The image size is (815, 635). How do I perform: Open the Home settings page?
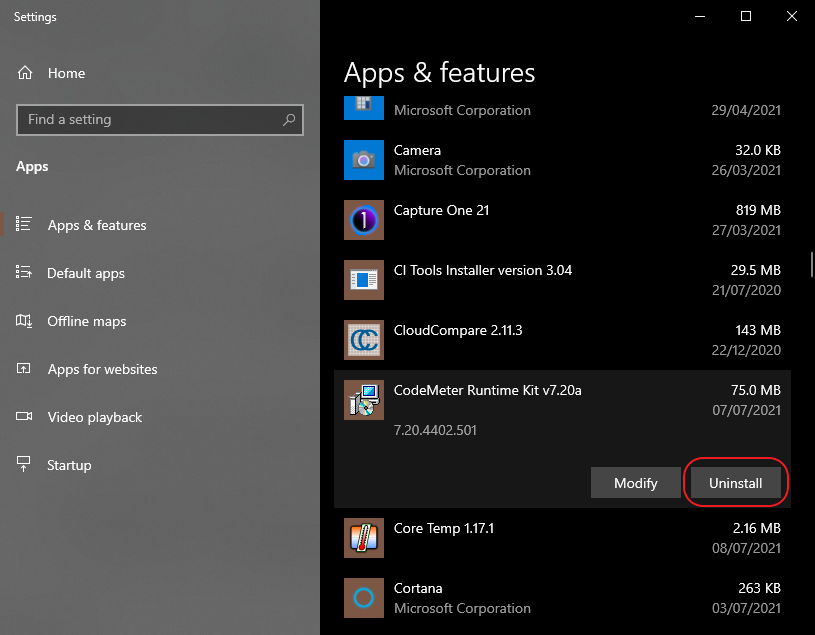[67, 73]
